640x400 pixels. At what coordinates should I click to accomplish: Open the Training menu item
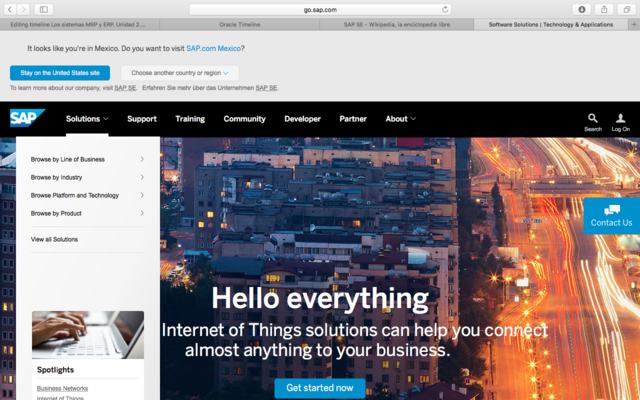click(x=190, y=119)
